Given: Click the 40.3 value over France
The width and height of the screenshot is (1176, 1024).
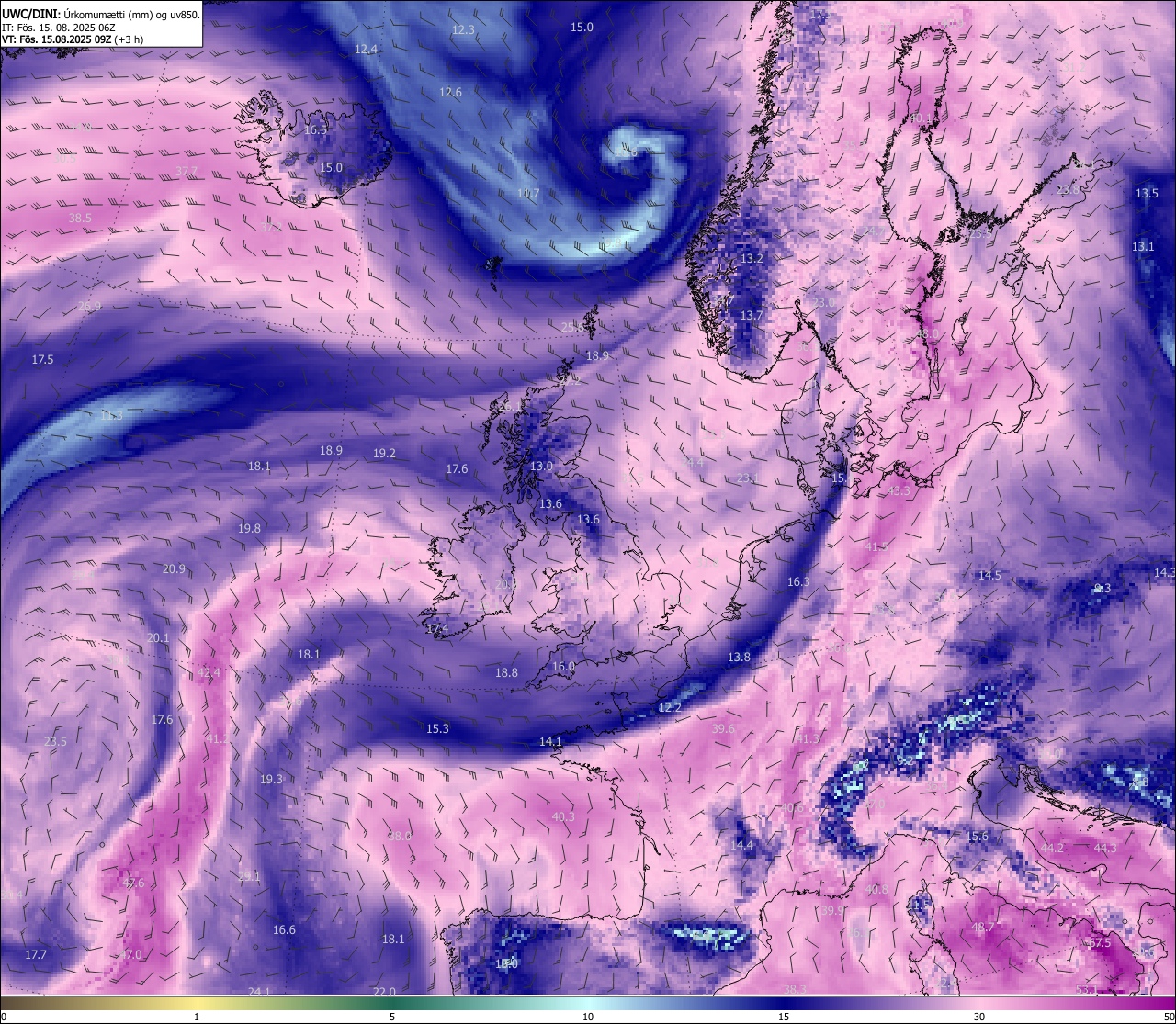Looking at the screenshot, I should (563, 816).
